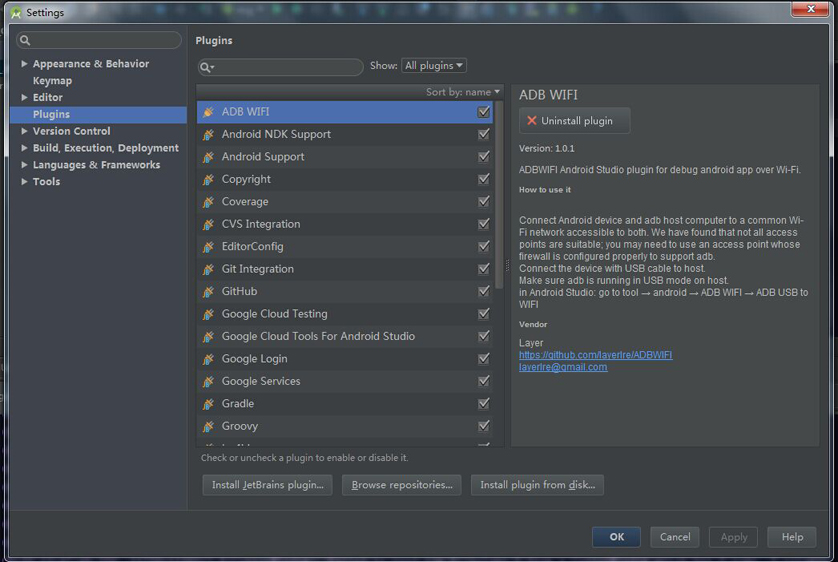Screen dimensions: 838x562
Task: Toggle the EditorConfig plugin checkbox
Action: [484, 246]
